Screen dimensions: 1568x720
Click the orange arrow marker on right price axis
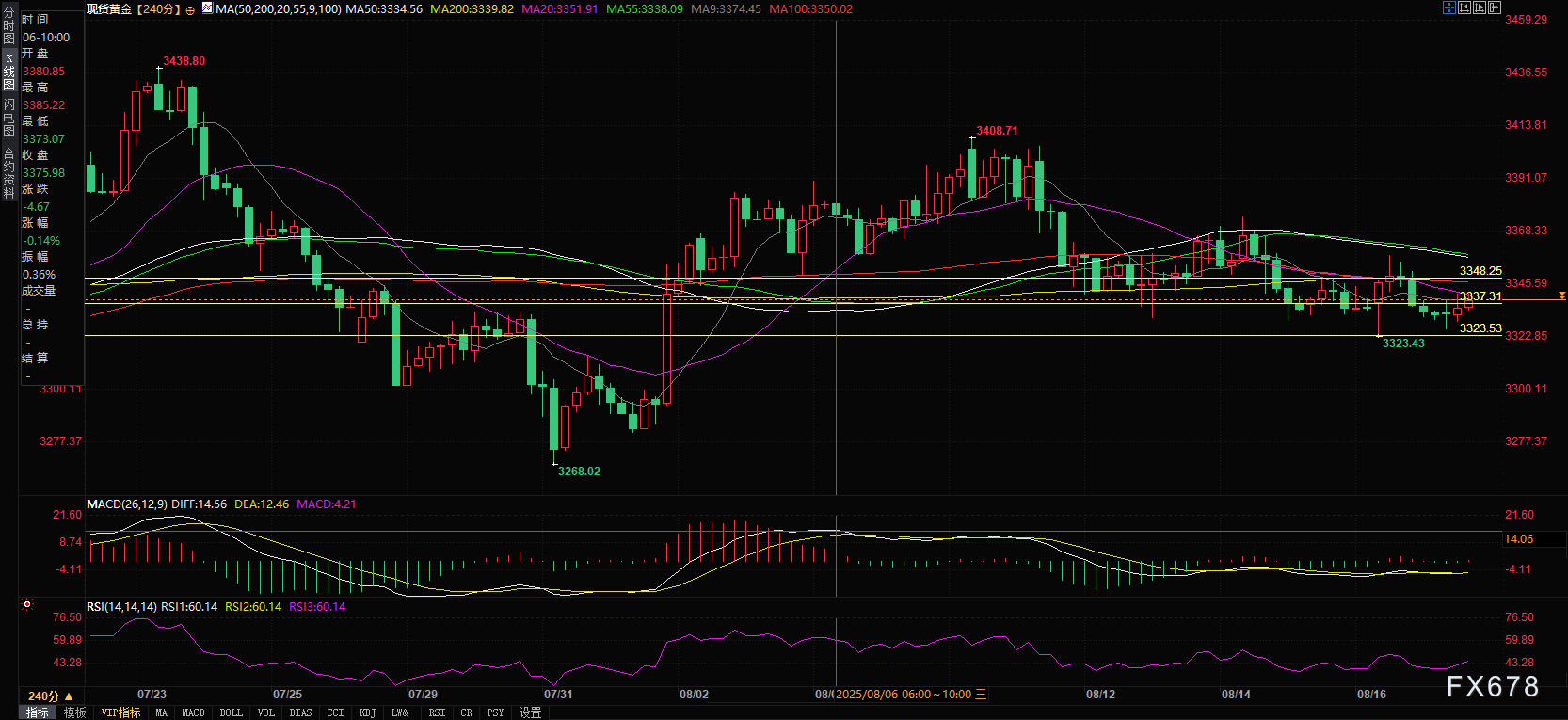[1561, 296]
